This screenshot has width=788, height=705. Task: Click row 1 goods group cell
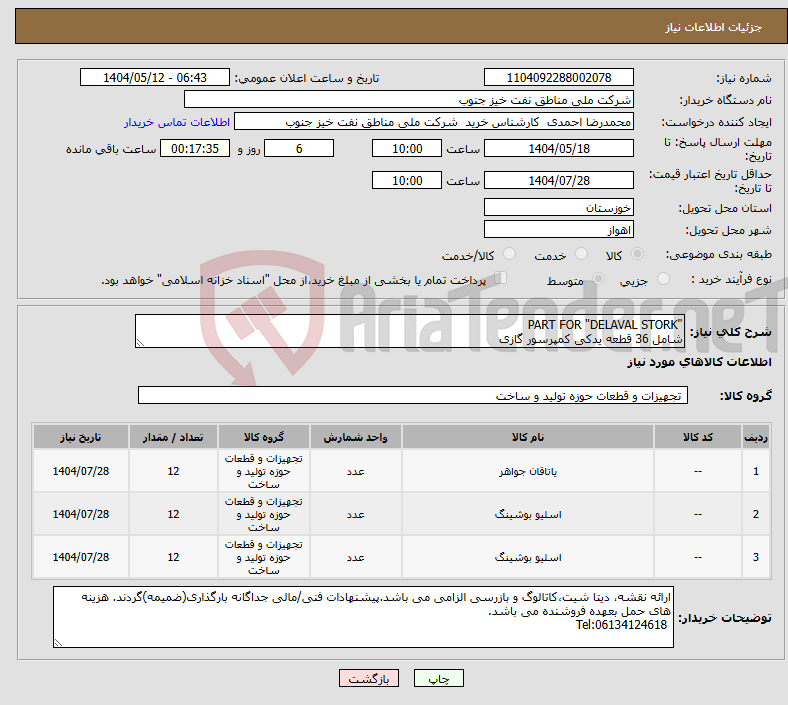click(264, 471)
